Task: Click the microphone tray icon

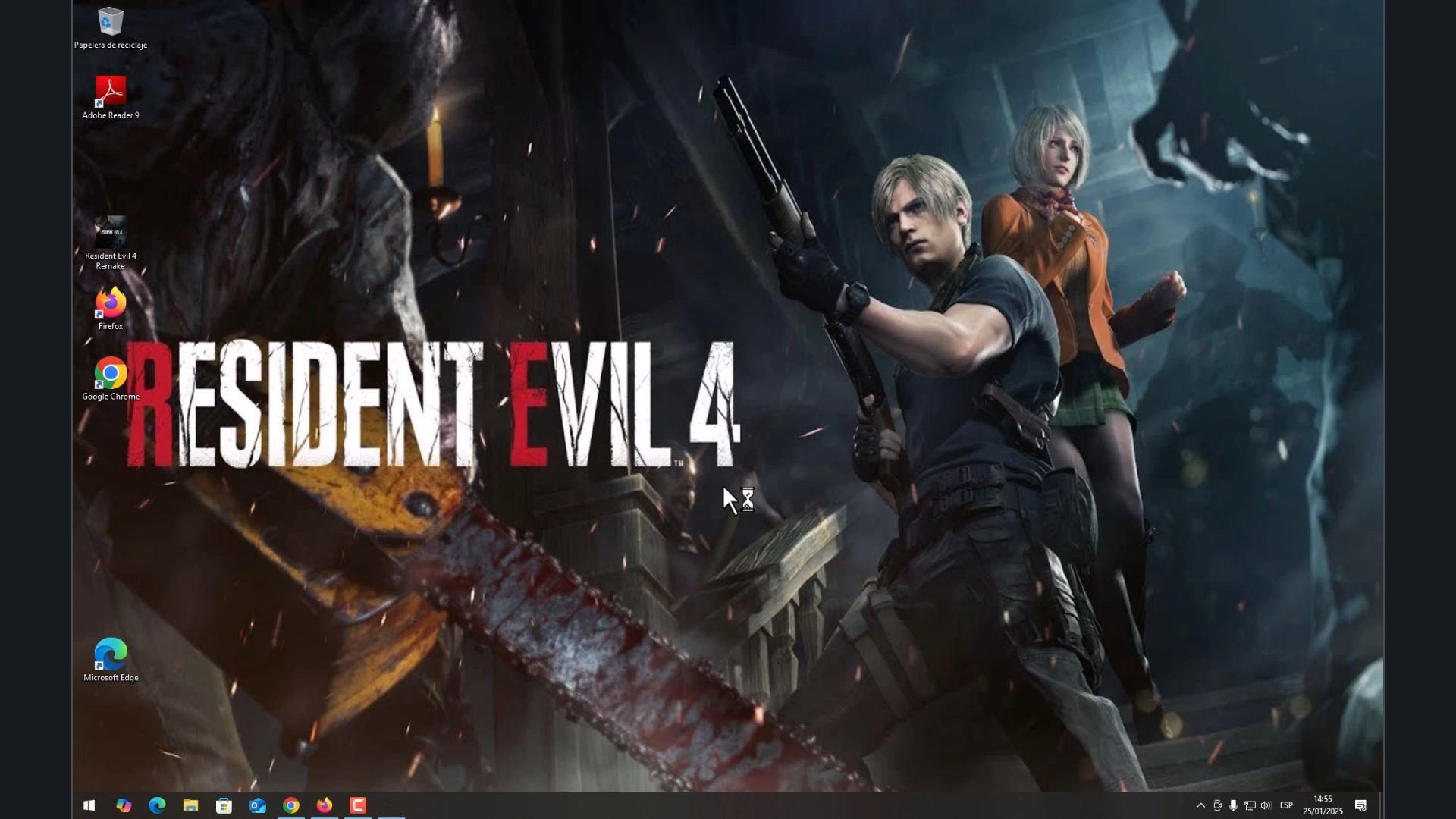Action: click(x=1233, y=805)
